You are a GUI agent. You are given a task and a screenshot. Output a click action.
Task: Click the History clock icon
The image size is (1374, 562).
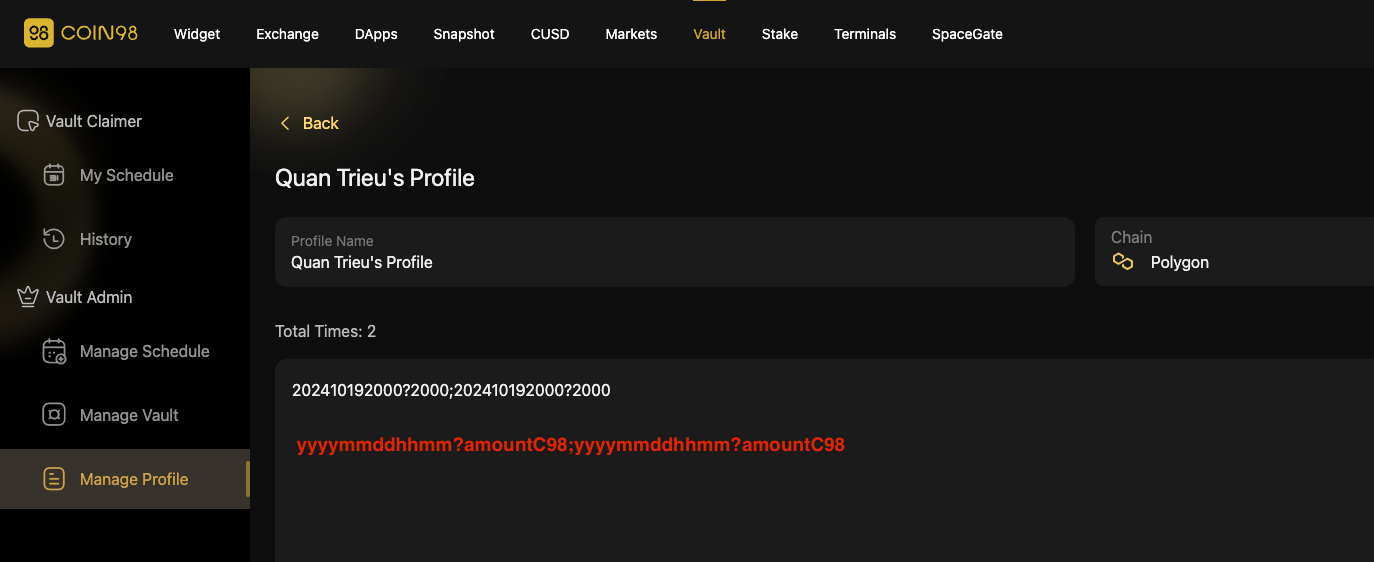(x=54, y=239)
